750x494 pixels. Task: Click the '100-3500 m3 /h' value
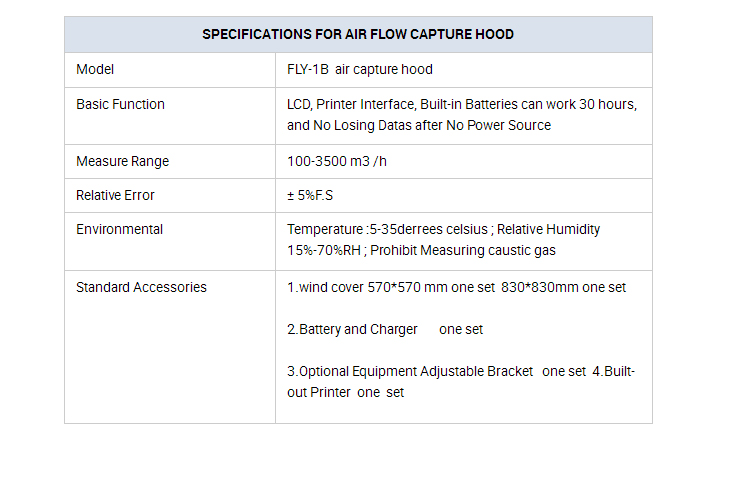(x=337, y=161)
